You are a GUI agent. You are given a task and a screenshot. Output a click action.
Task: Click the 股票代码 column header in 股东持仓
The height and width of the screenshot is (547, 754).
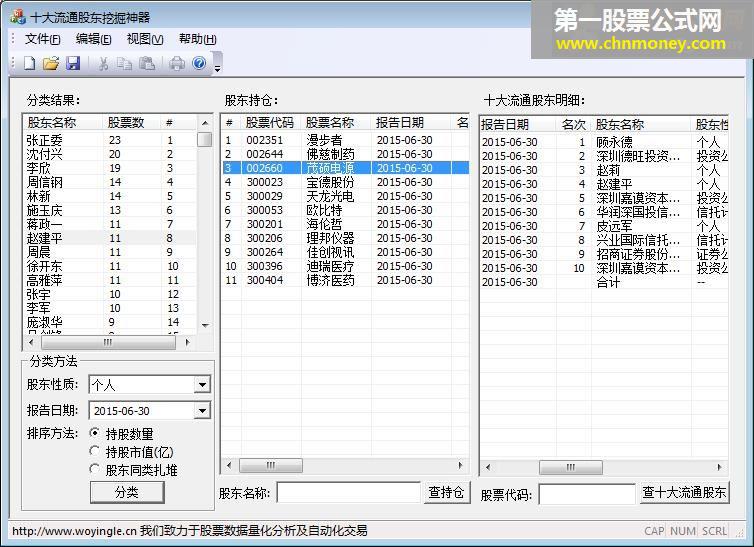tap(271, 123)
